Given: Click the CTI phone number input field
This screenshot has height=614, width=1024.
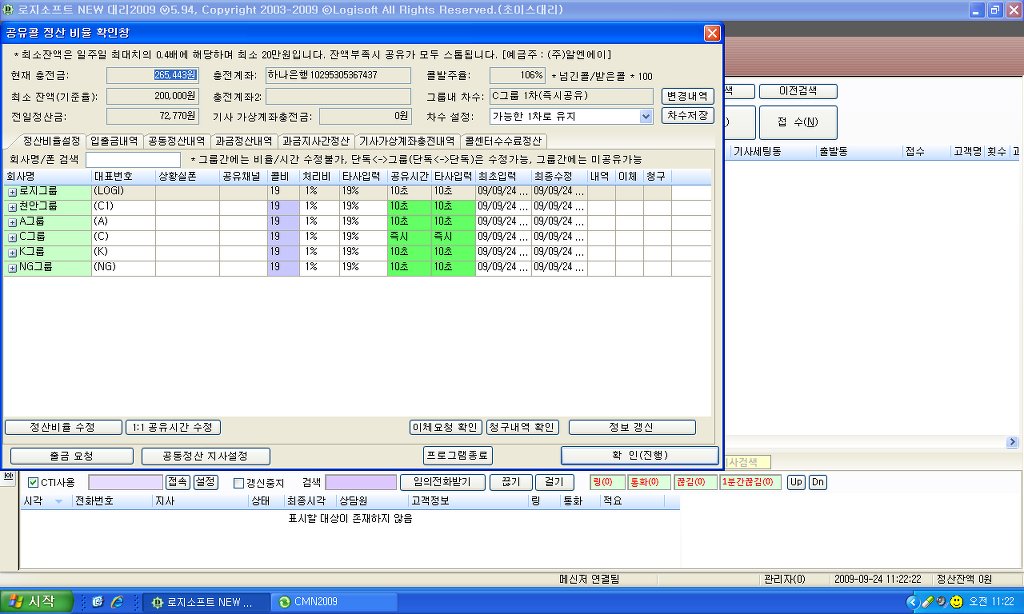Looking at the screenshot, I should pyautogui.click(x=125, y=482).
